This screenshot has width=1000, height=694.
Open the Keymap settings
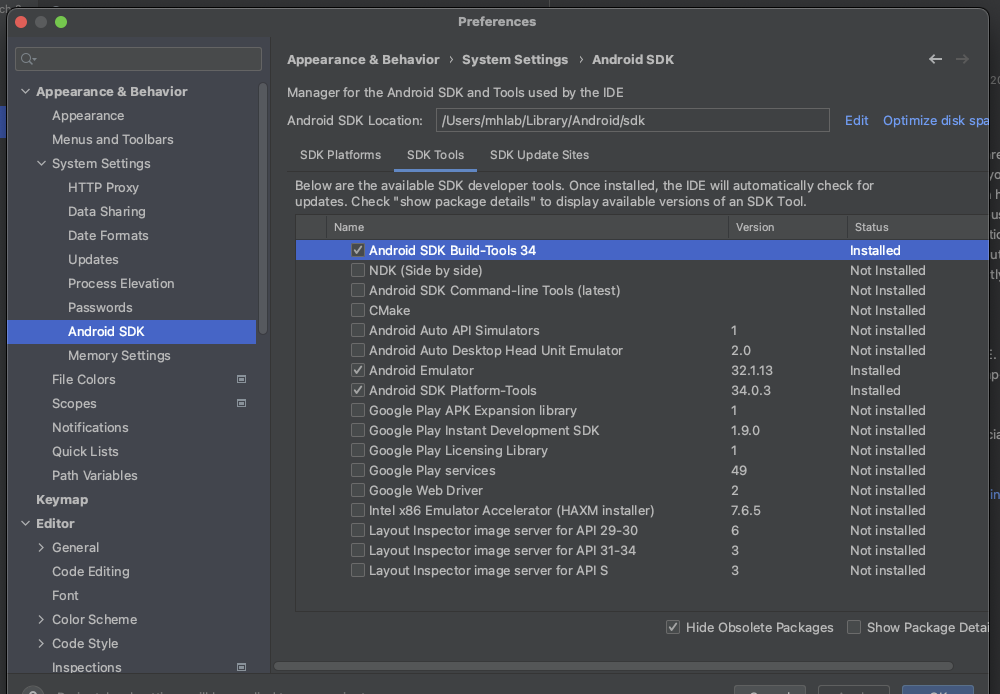pyautogui.click(x=62, y=499)
